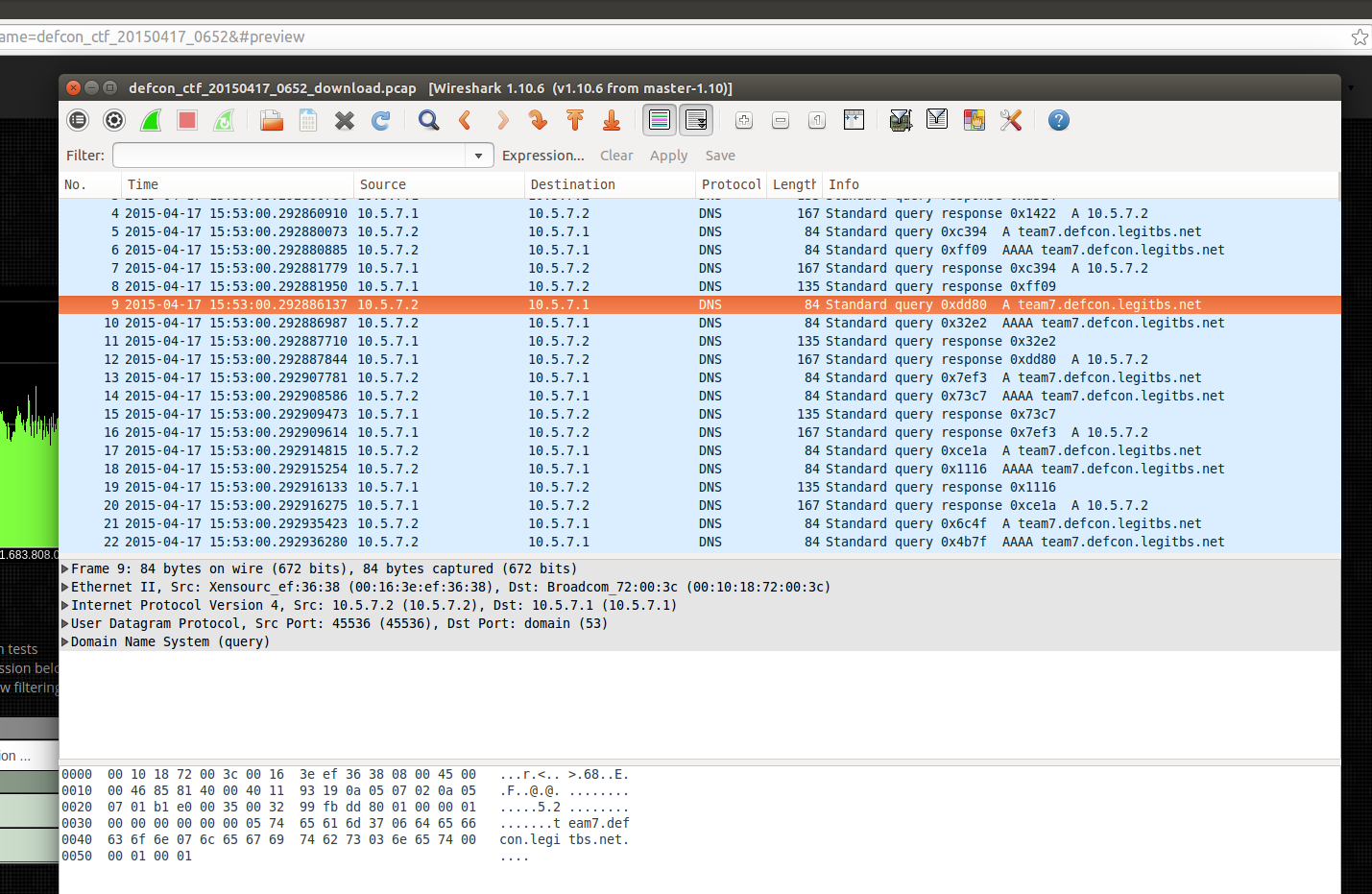Jump to the last packet
The width and height of the screenshot is (1372, 894).
pos(612,120)
